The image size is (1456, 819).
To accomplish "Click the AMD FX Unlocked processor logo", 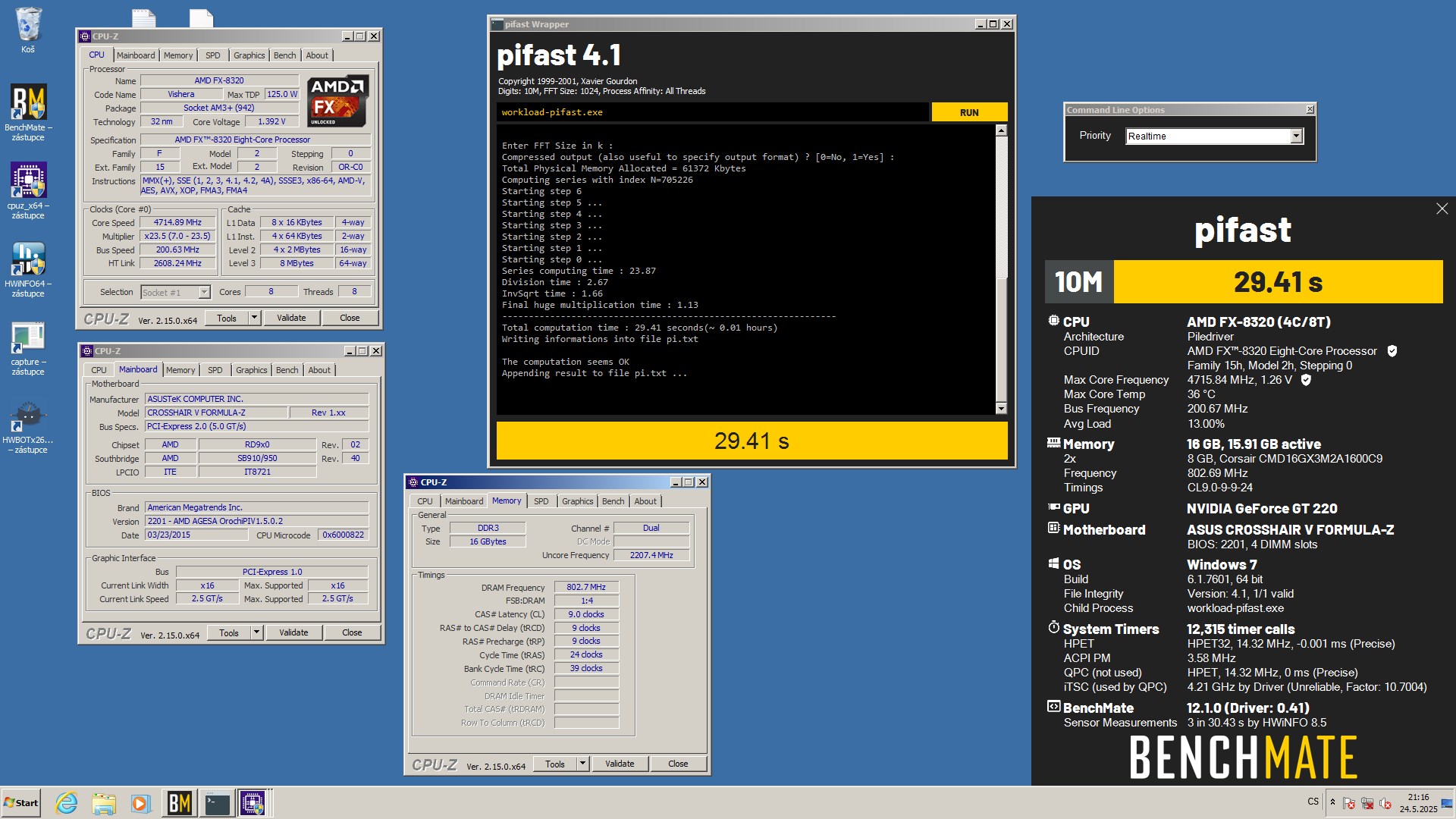I will tap(338, 101).
